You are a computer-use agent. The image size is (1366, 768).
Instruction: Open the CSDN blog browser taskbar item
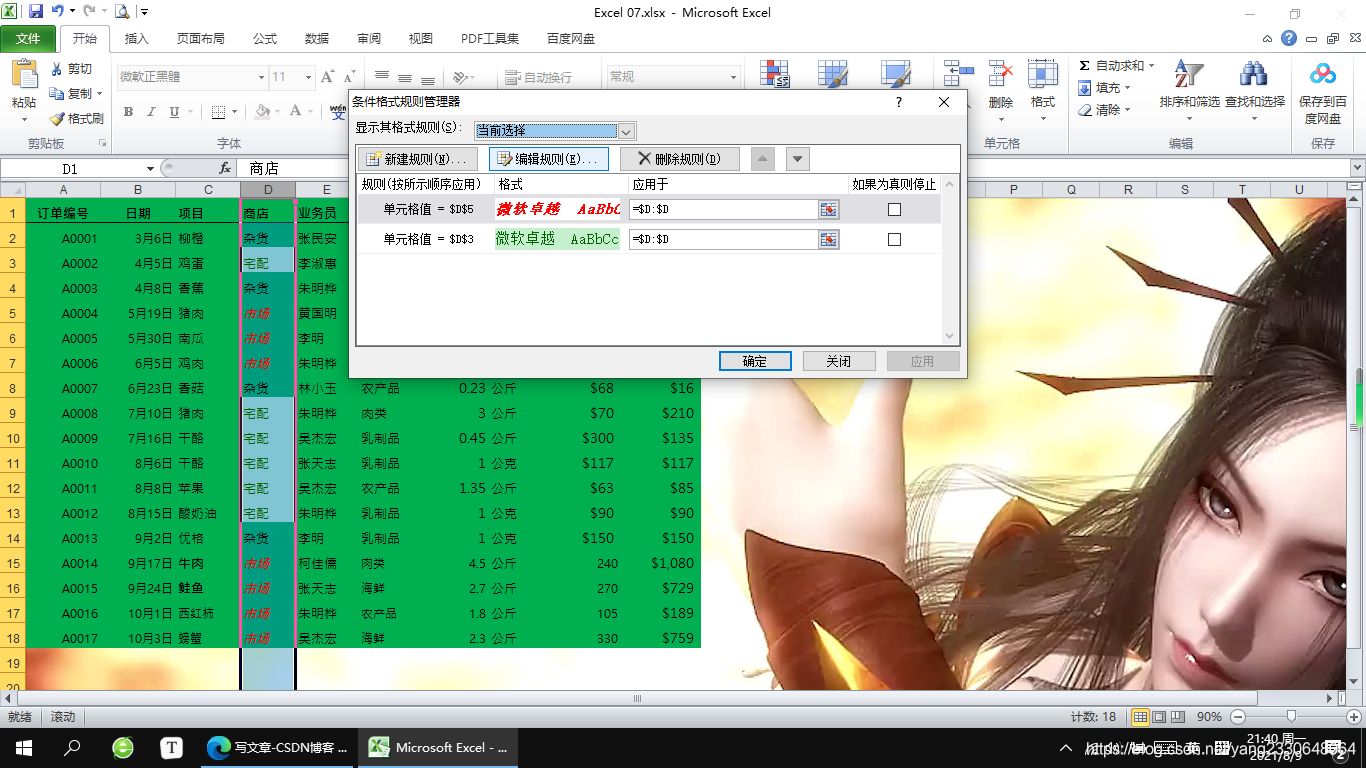tap(277, 747)
